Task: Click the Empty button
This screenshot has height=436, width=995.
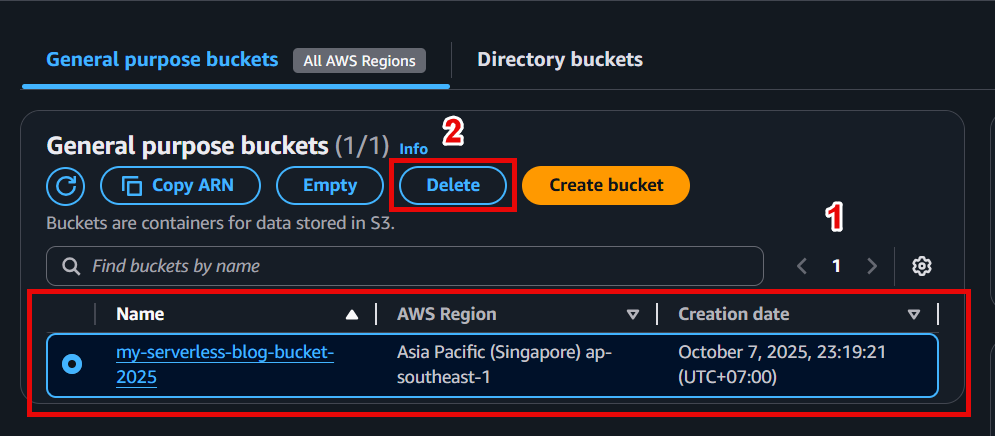Action: coord(330,185)
